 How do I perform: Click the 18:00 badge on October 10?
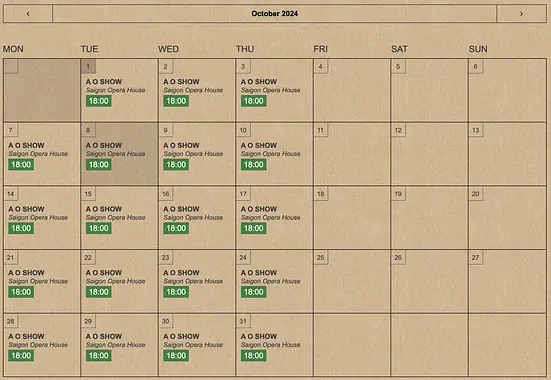click(x=254, y=165)
